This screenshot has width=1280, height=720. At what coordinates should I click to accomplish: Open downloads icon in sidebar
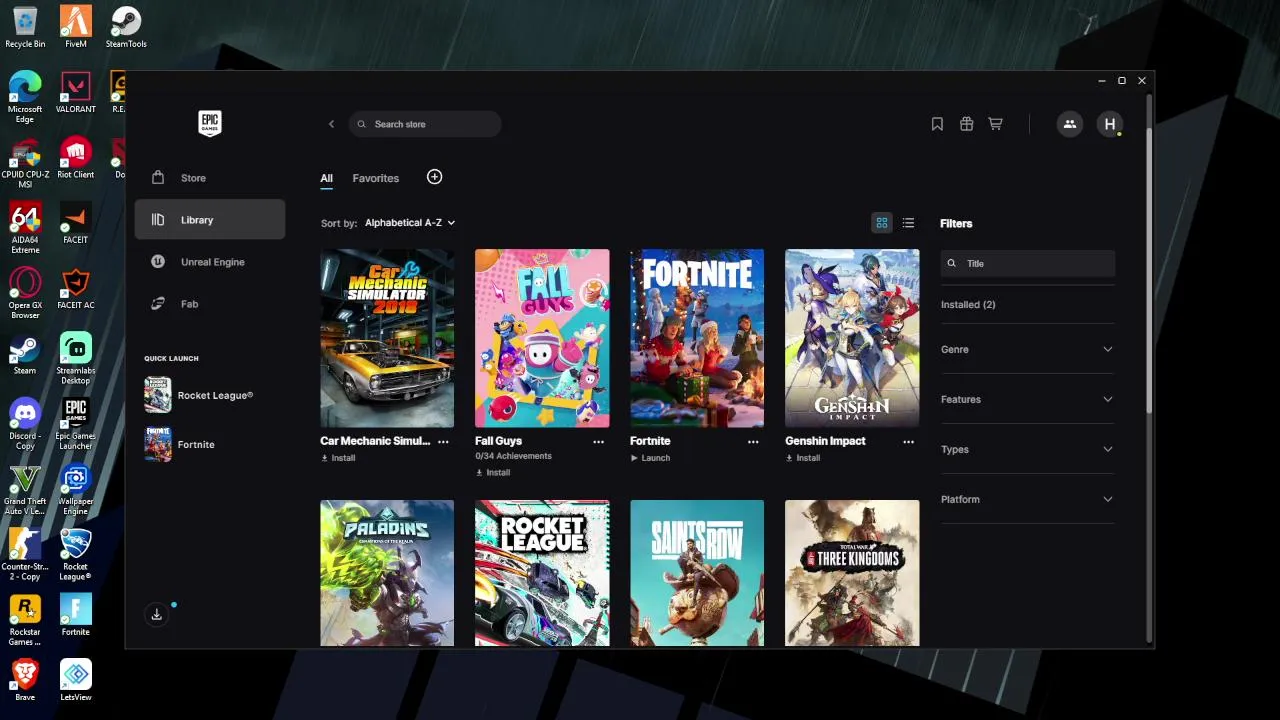(x=156, y=615)
